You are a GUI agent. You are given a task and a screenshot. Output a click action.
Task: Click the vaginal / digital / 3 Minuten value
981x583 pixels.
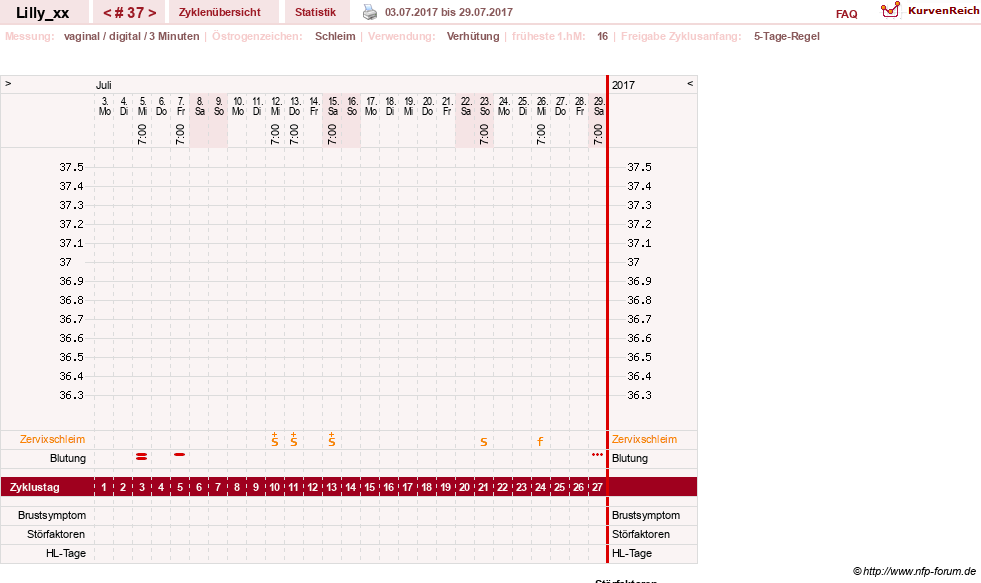pos(131,36)
